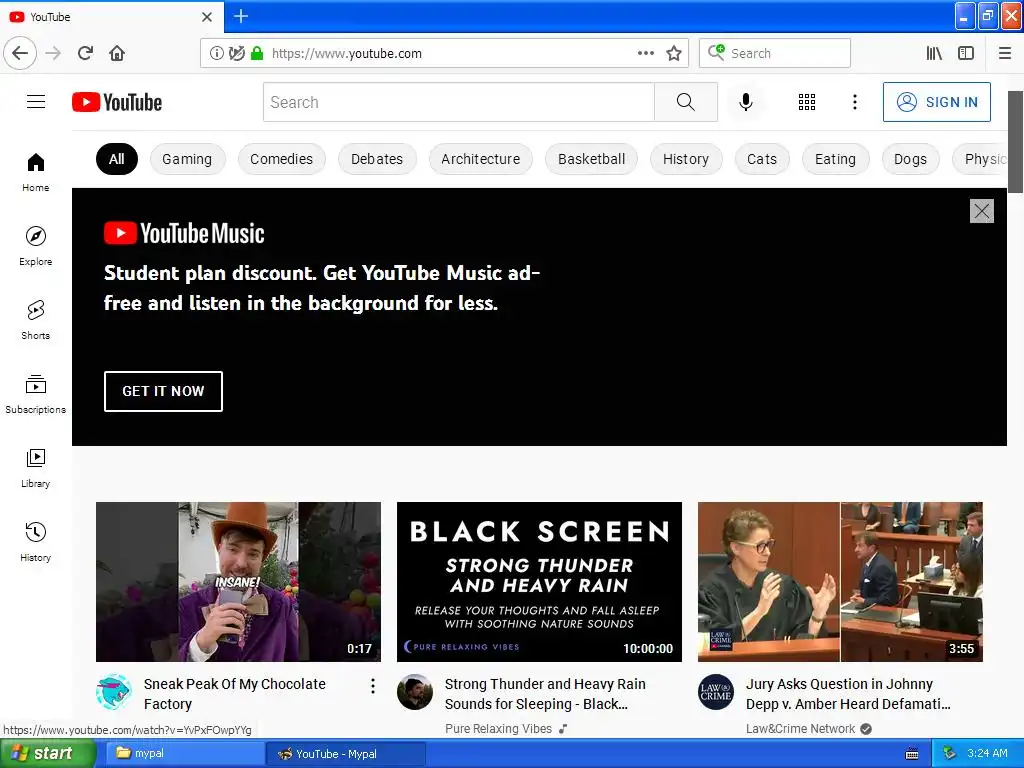This screenshot has width=1024, height=768.
Task: Select the Debates filter chip
Action: pos(377,159)
